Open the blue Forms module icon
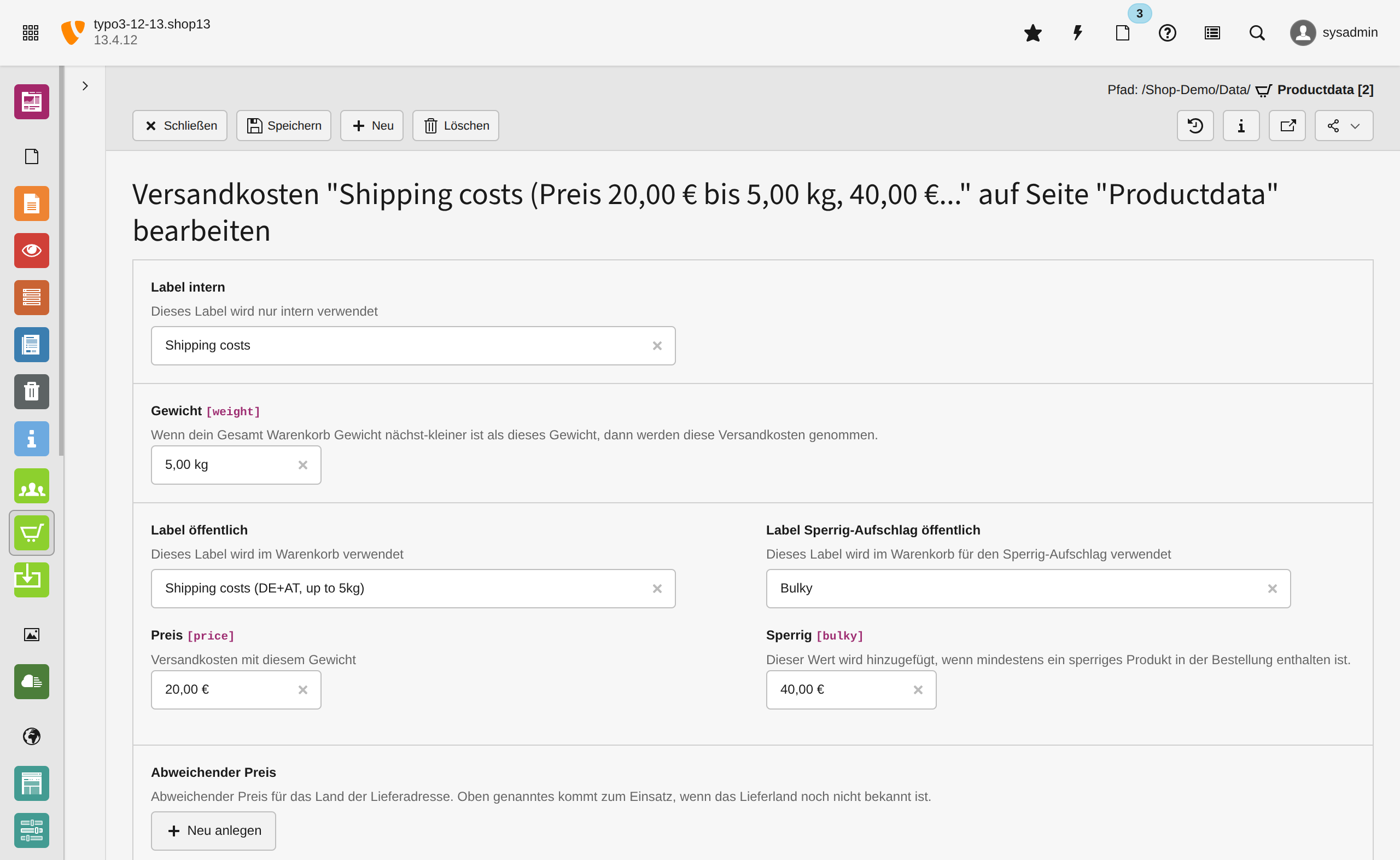 31,345
